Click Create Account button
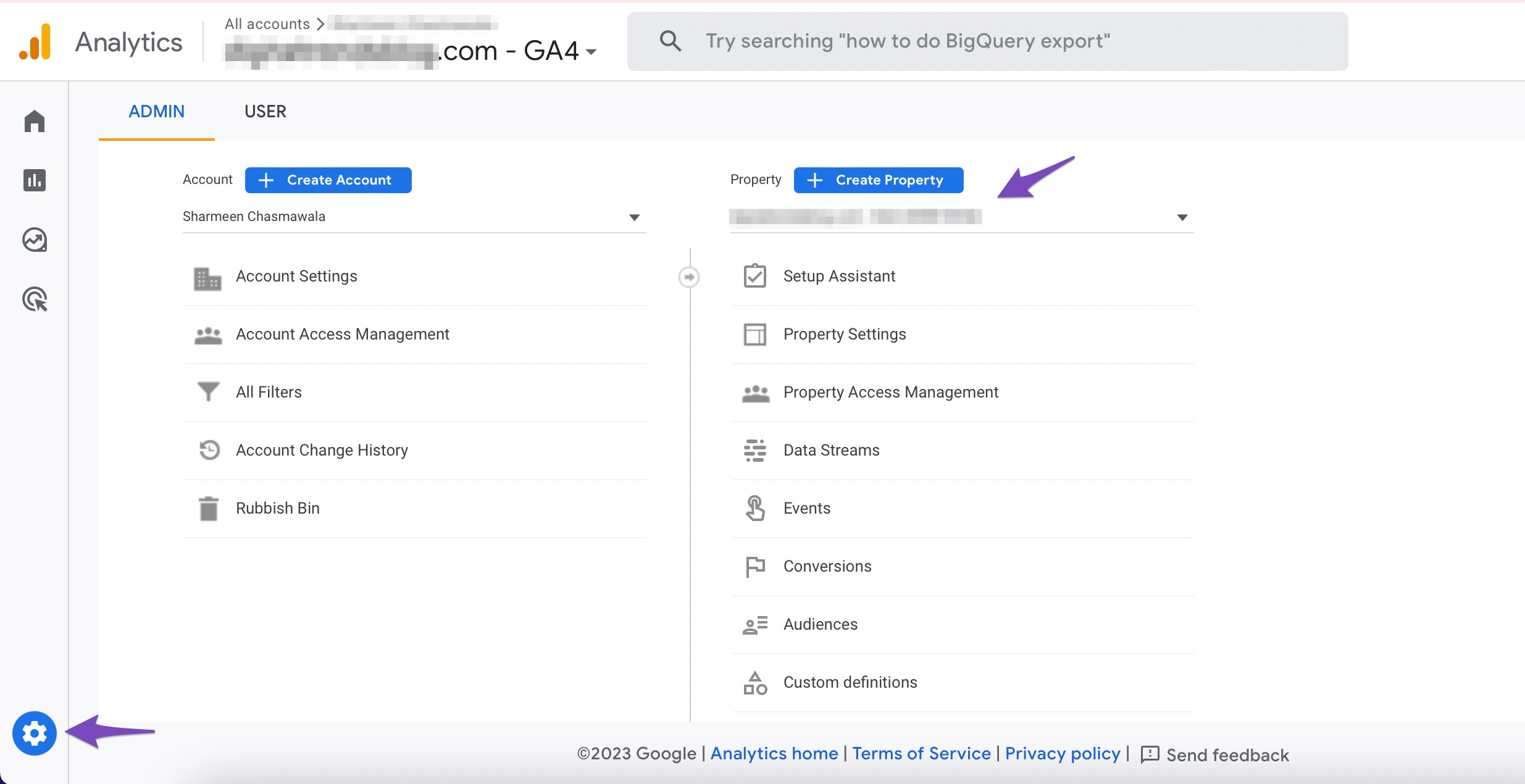 click(x=328, y=179)
